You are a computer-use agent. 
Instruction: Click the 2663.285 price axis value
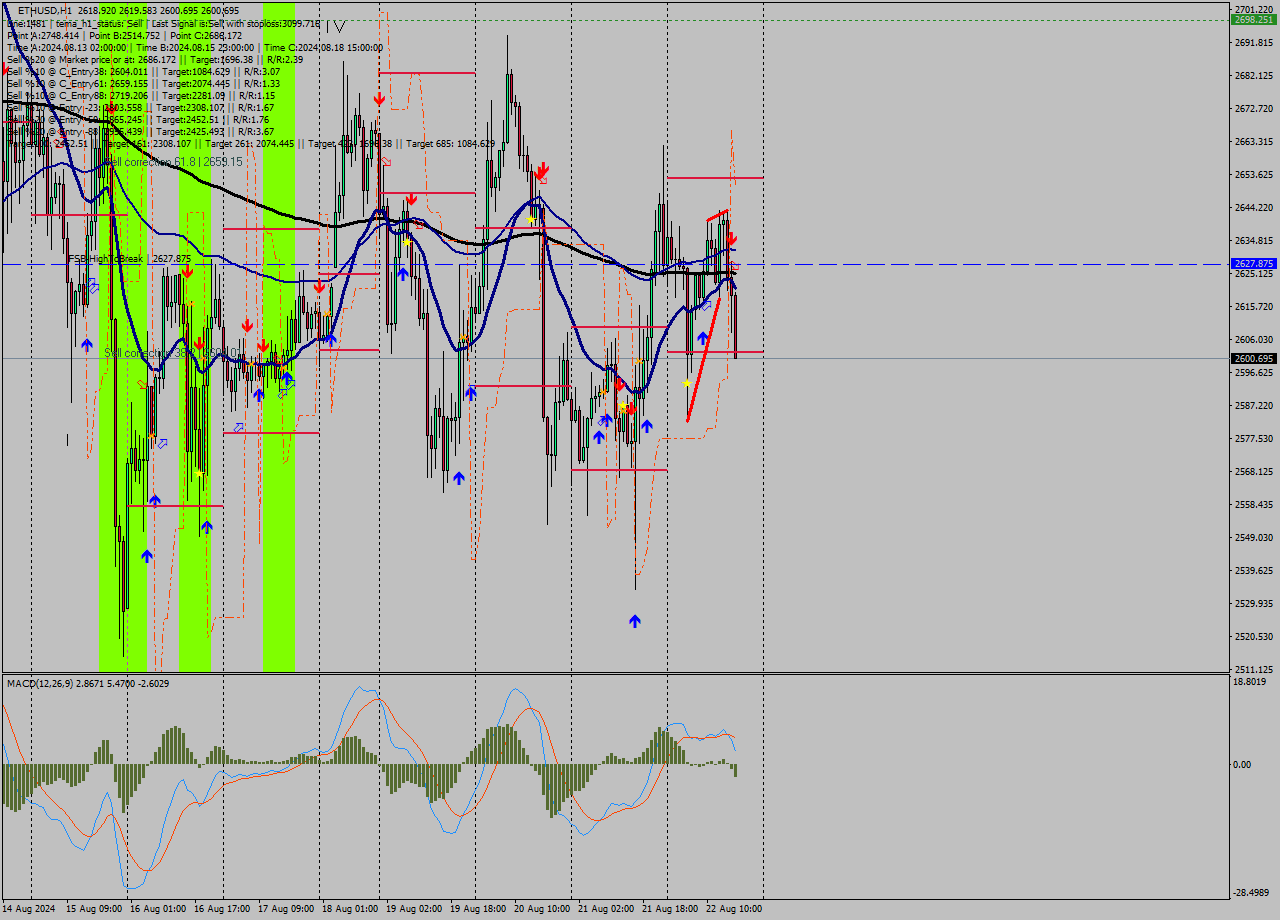click(1254, 141)
